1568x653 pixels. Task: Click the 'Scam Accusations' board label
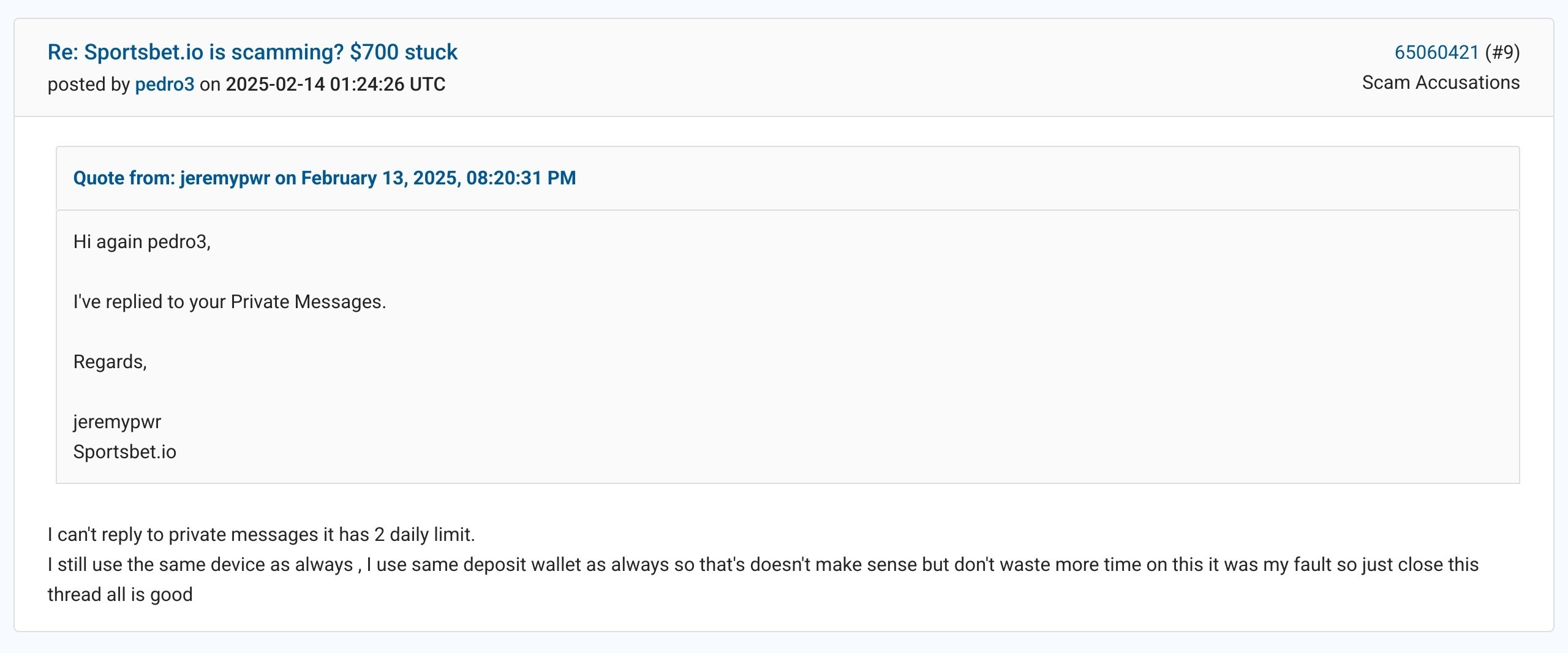point(1441,83)
